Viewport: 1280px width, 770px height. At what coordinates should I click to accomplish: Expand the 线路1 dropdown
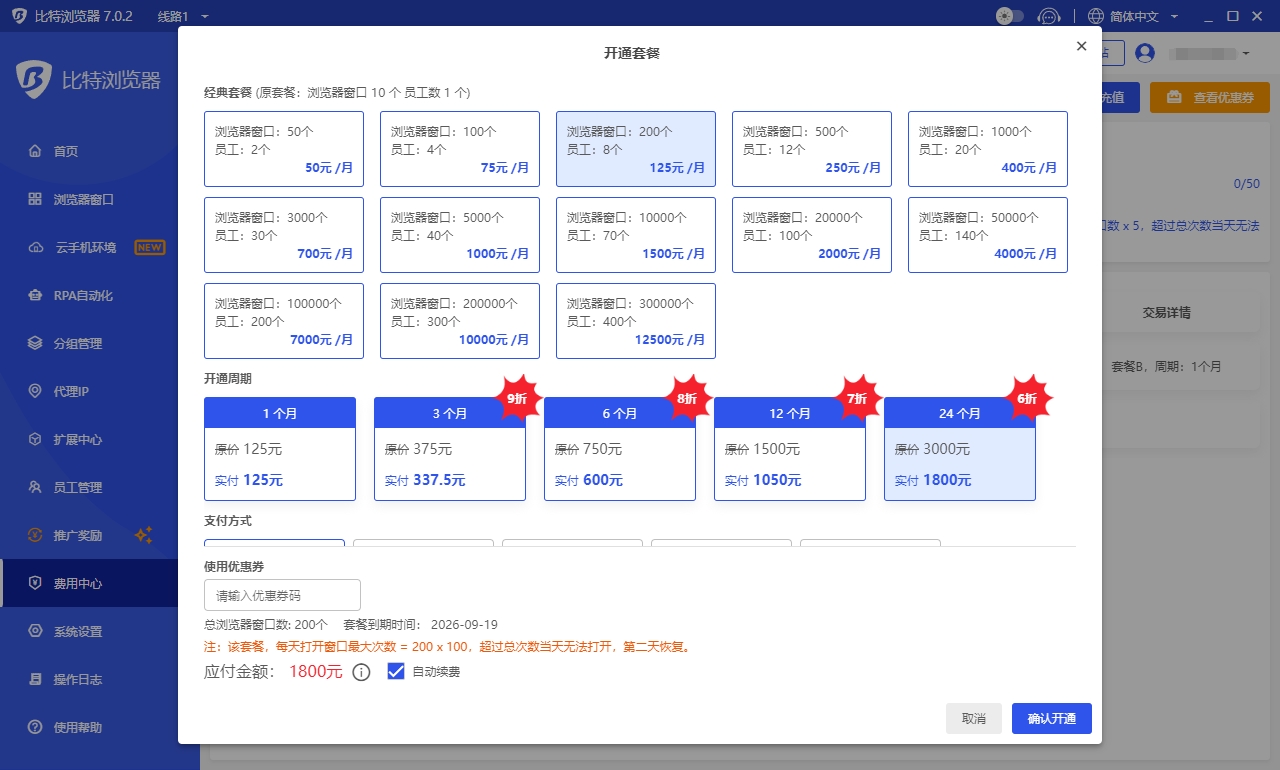183,17
